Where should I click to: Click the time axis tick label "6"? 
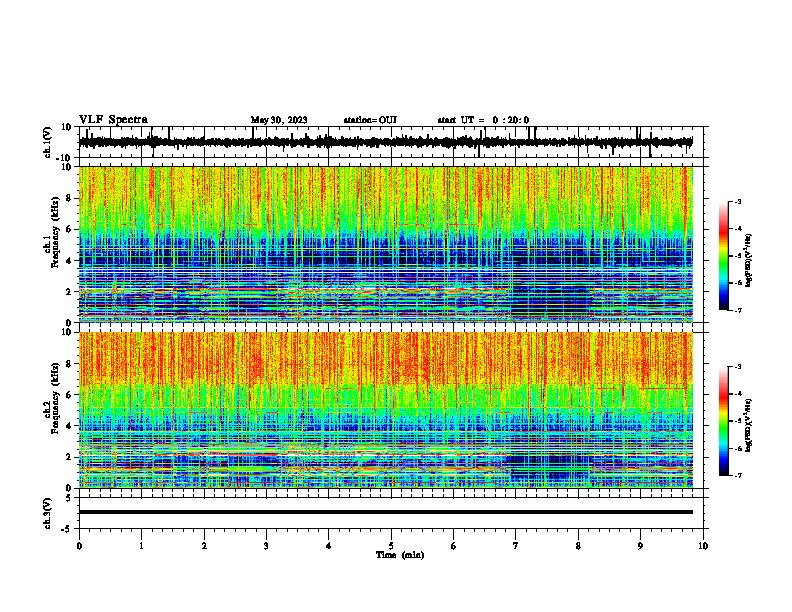454,546
